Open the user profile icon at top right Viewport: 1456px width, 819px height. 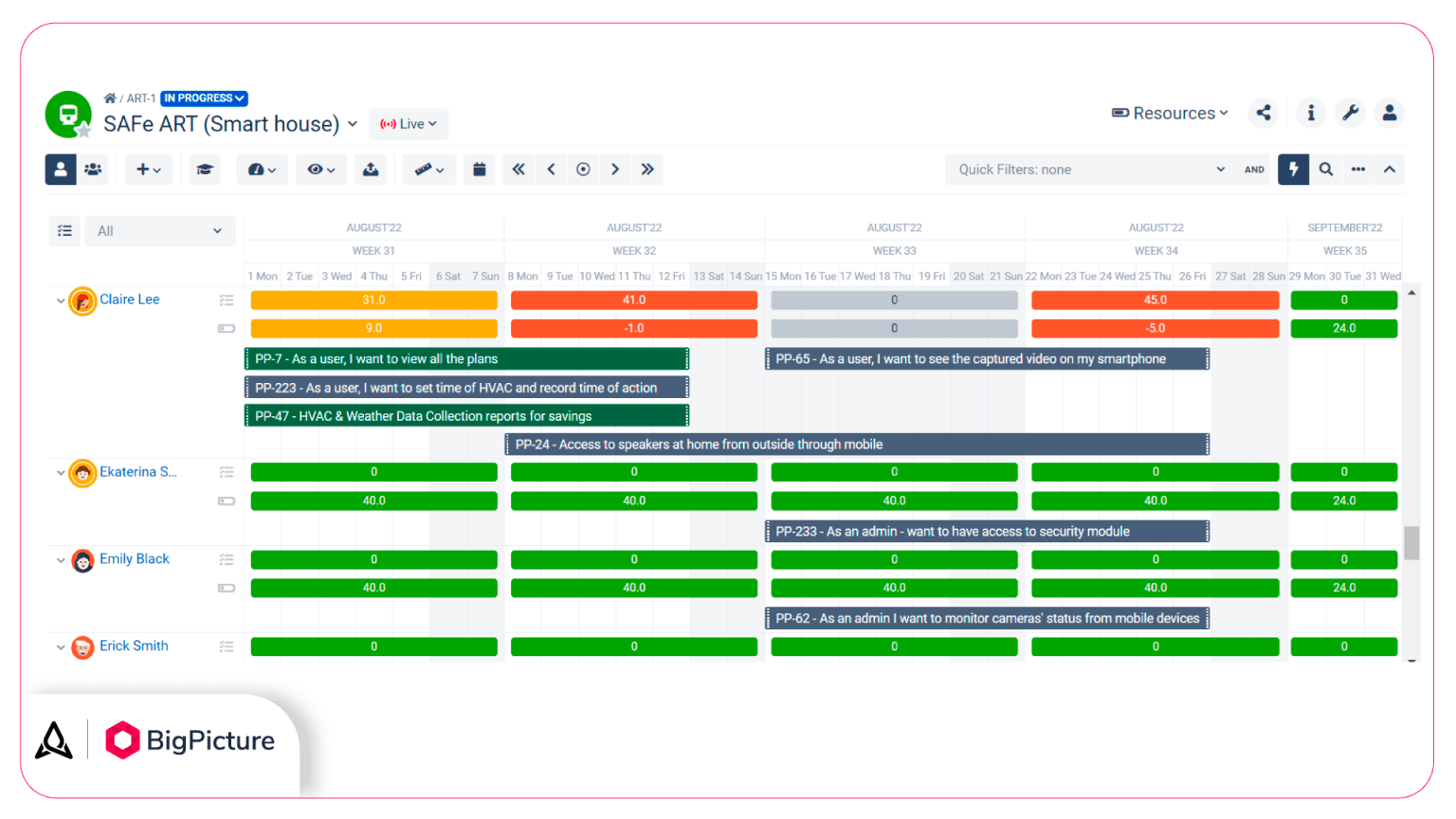1390,113
